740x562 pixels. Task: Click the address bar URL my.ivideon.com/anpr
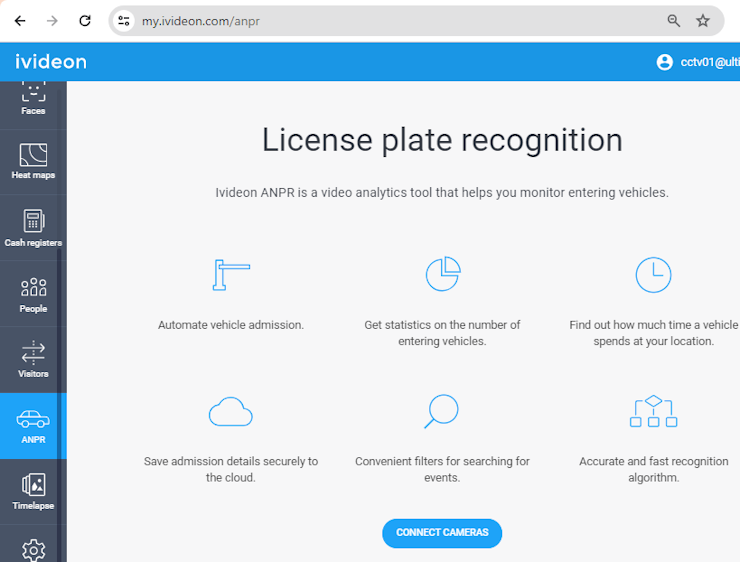201,21
